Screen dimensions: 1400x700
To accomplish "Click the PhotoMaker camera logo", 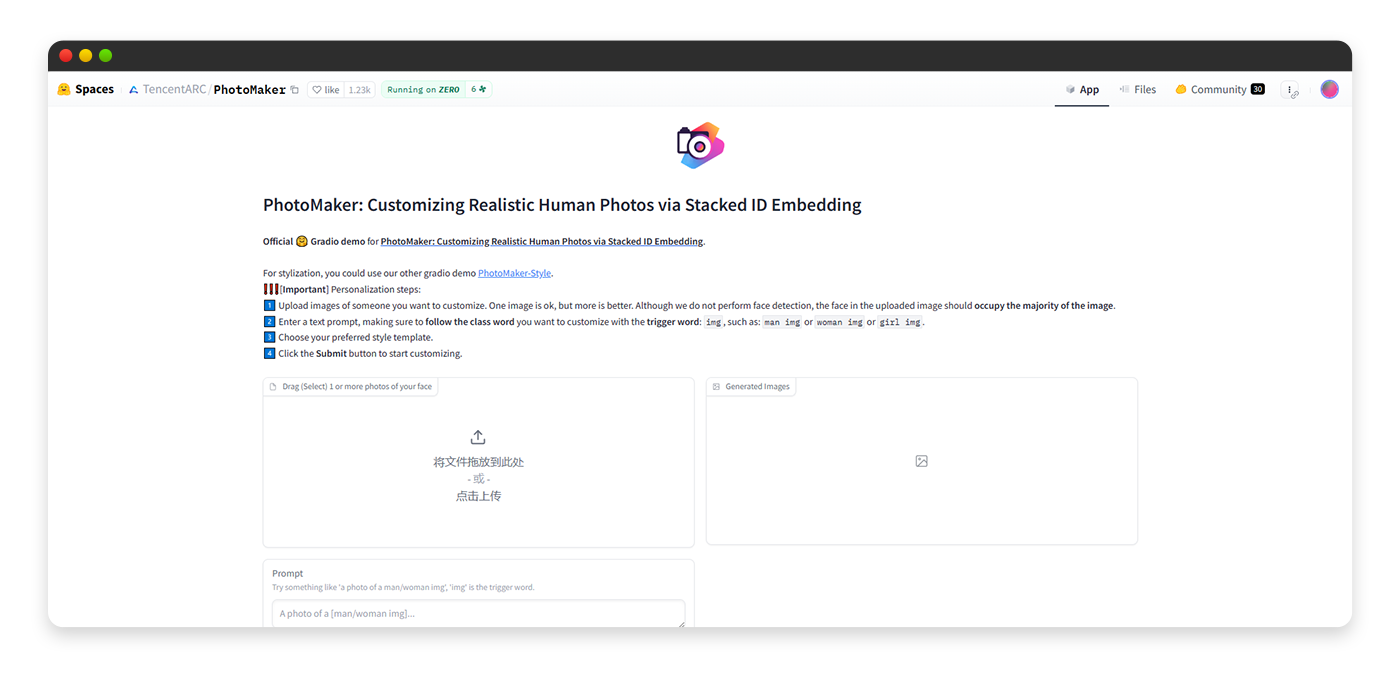I will 700,146.
